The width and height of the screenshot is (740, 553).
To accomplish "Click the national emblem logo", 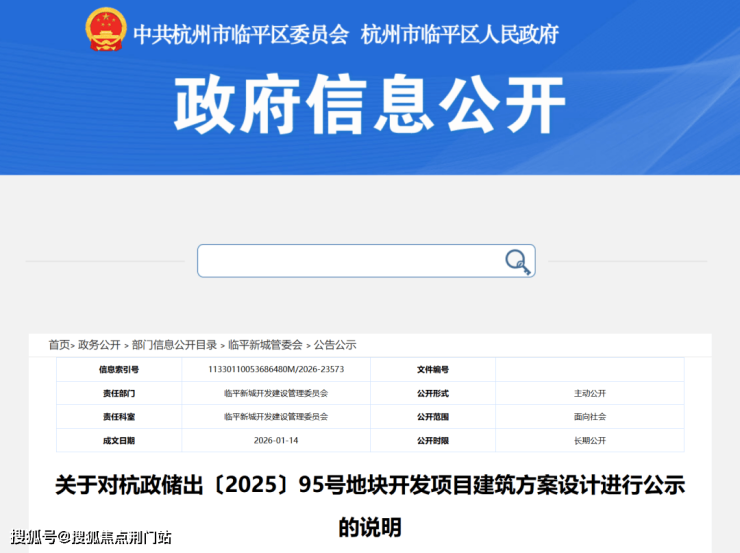I will pyautogui.click(x=106, y=29).
